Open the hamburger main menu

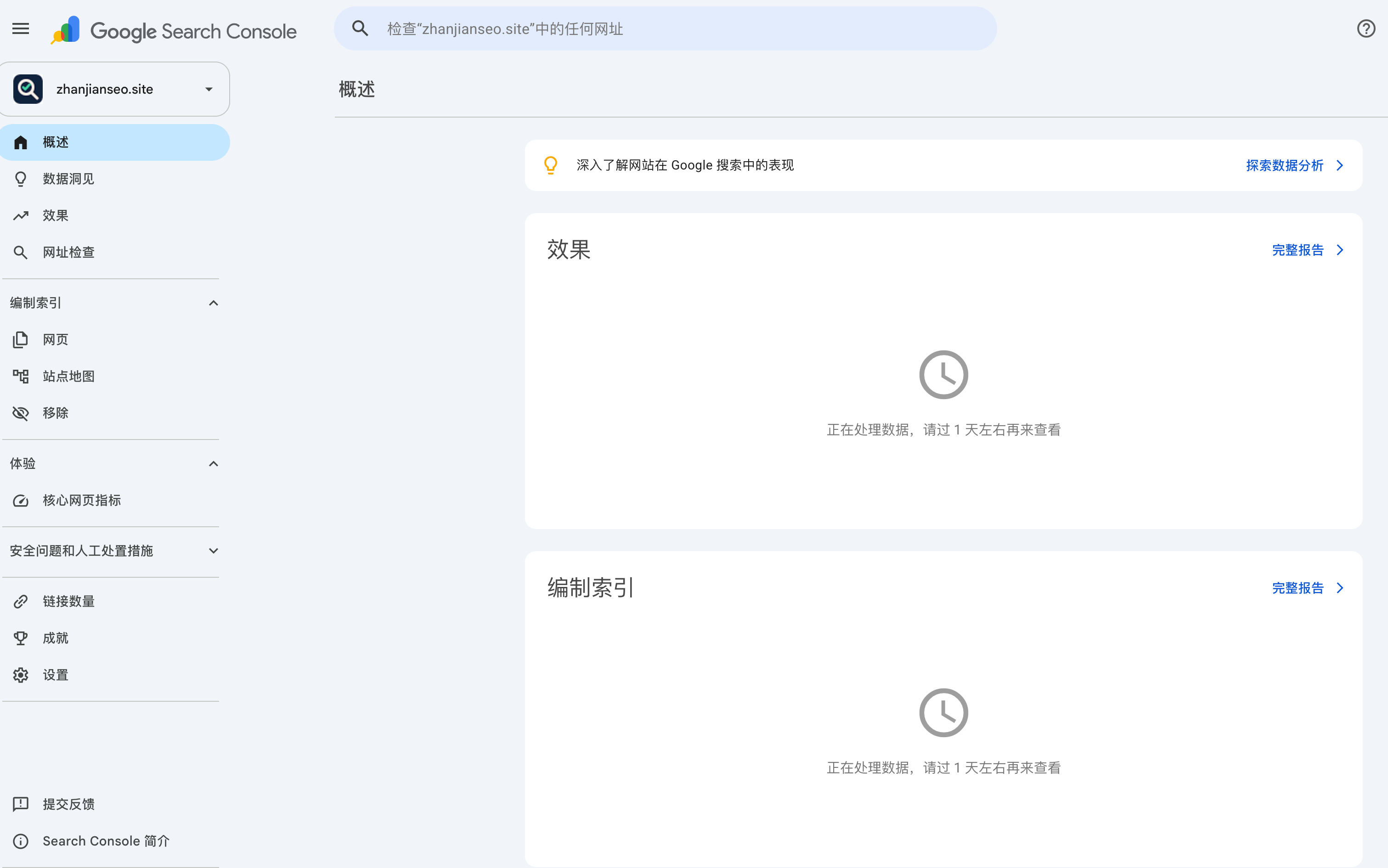[x=21, y=28]
